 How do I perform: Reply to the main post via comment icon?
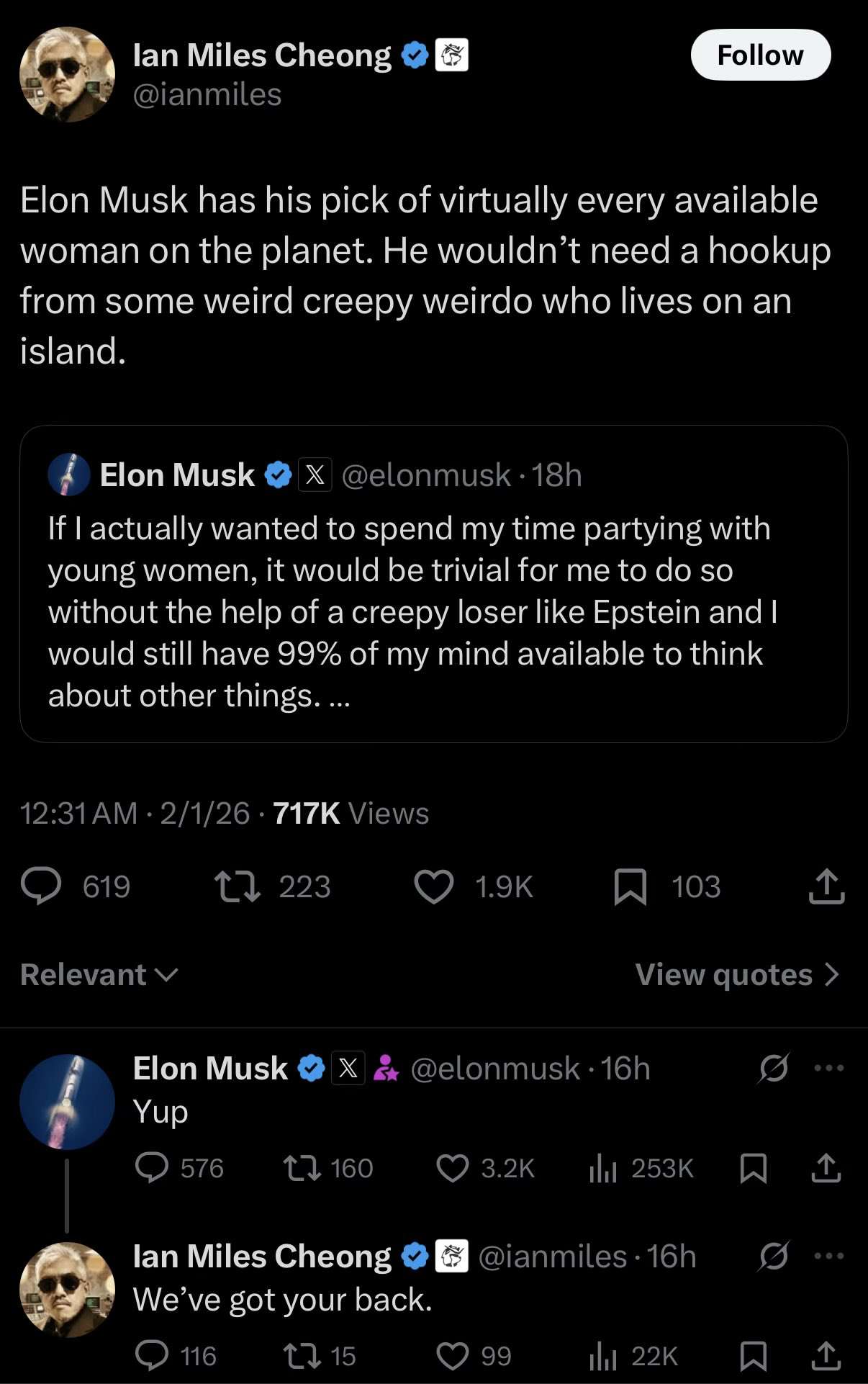tap(41, 886)
